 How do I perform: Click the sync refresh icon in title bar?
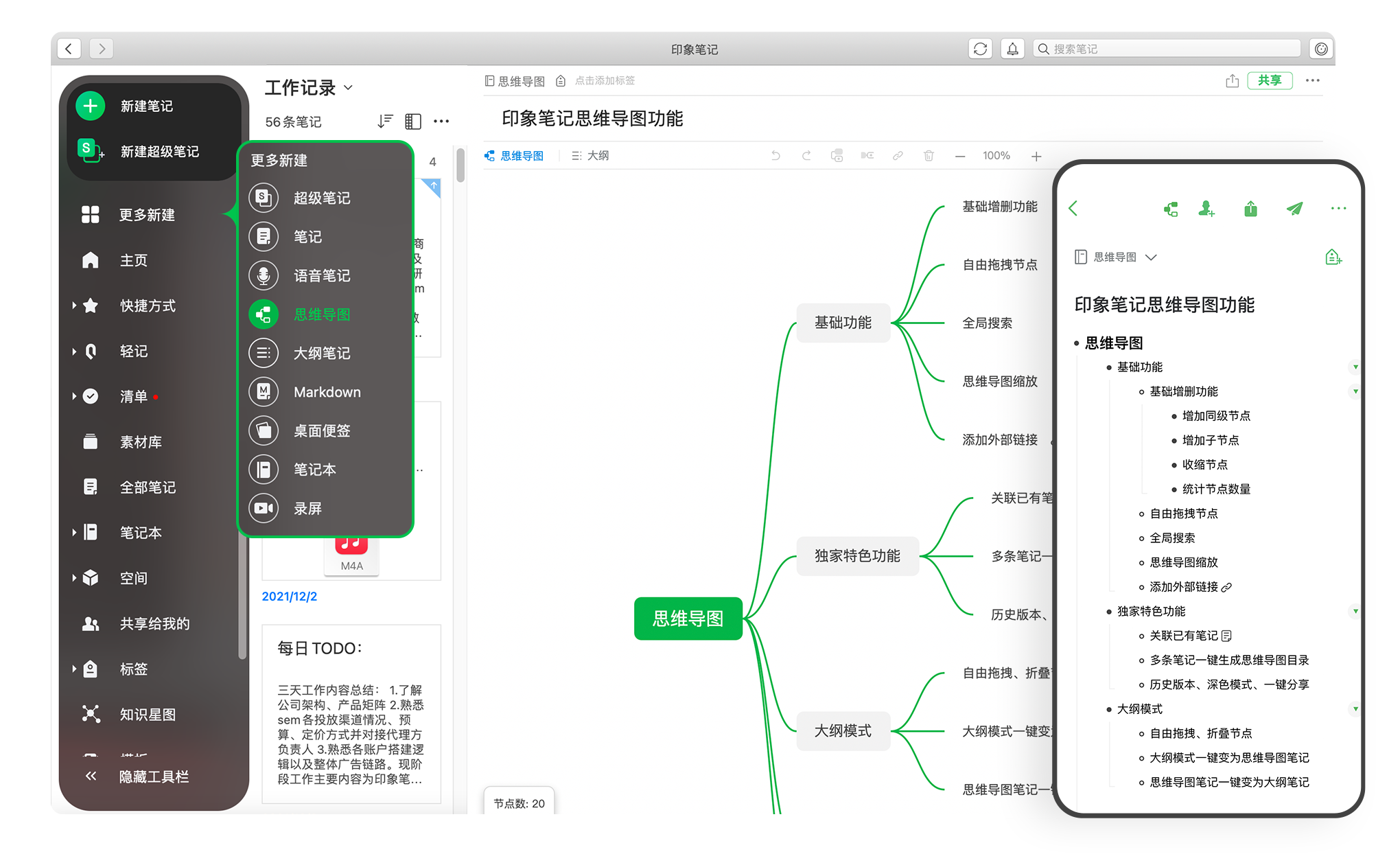[980, 49]
